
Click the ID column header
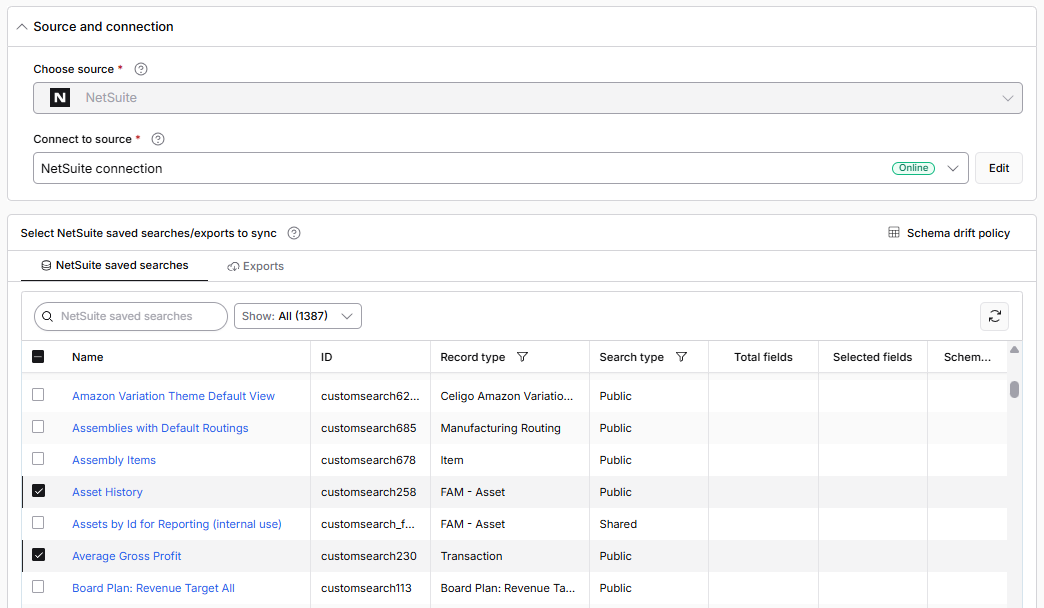pyautogui.click(x=326, y=357)
